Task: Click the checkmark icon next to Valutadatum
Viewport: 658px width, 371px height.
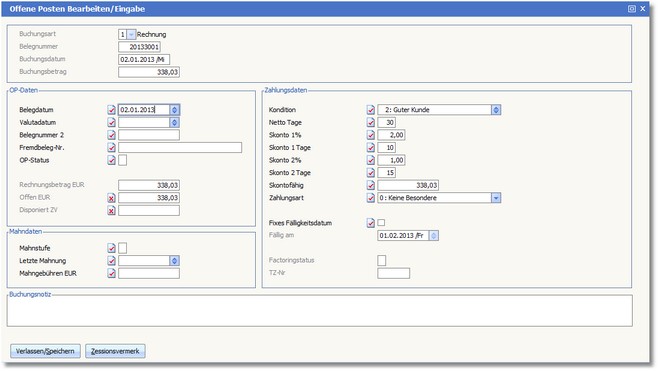Action: (x=111, y=123)
